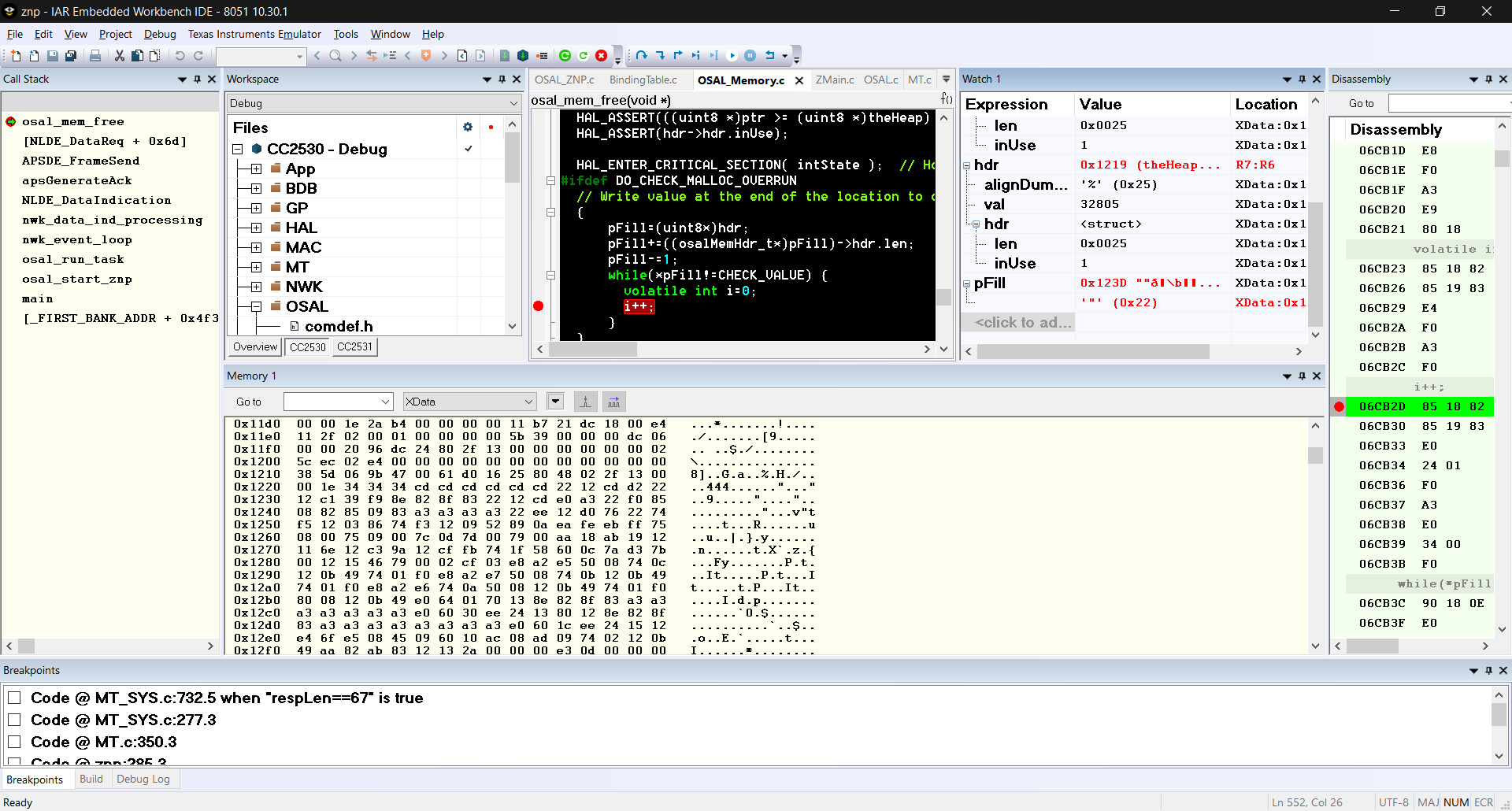Open the Debug menu
The height and width of the screenshot is (811, 1512).
click(x=160, y=34)
